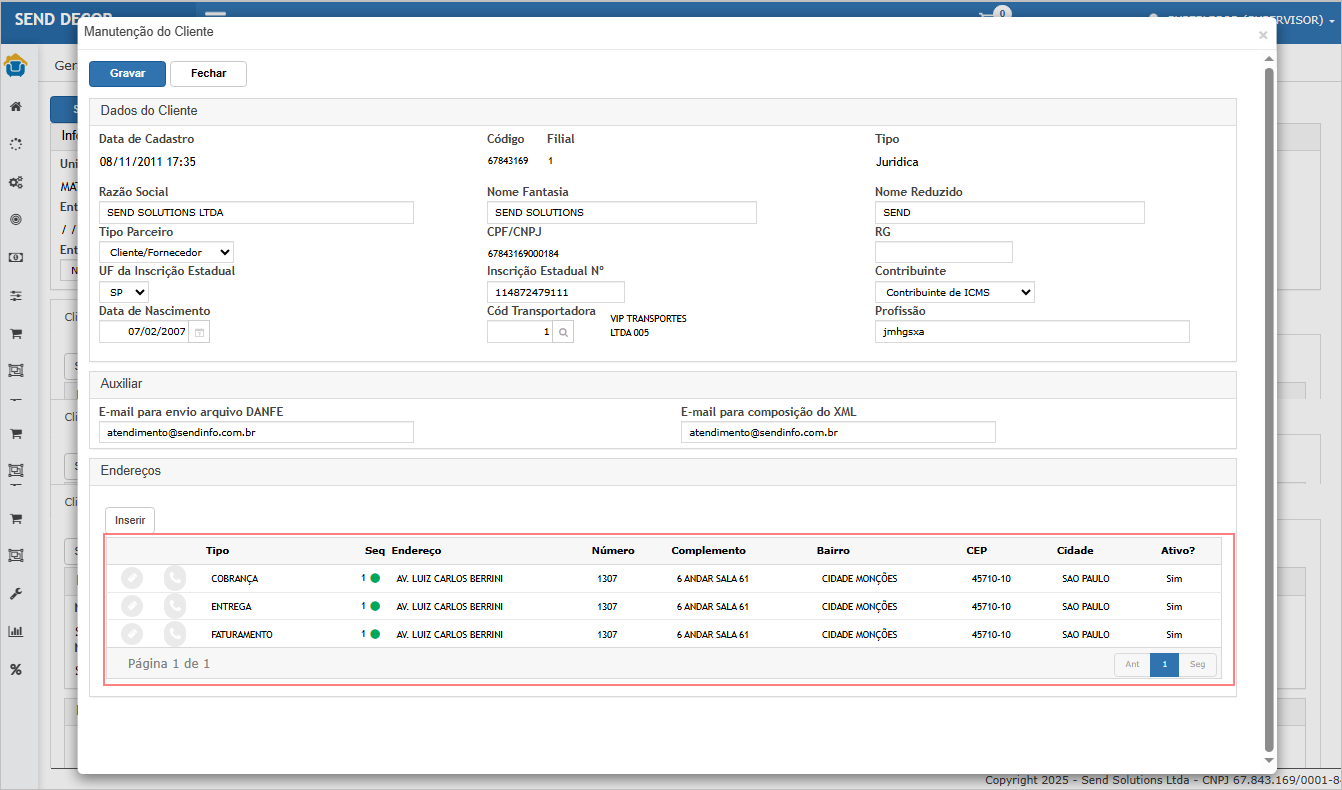Click the edit pencil icon for FATURAMENTO address
This screenshot has height=790, width=1342.
[x=132, y=634]
